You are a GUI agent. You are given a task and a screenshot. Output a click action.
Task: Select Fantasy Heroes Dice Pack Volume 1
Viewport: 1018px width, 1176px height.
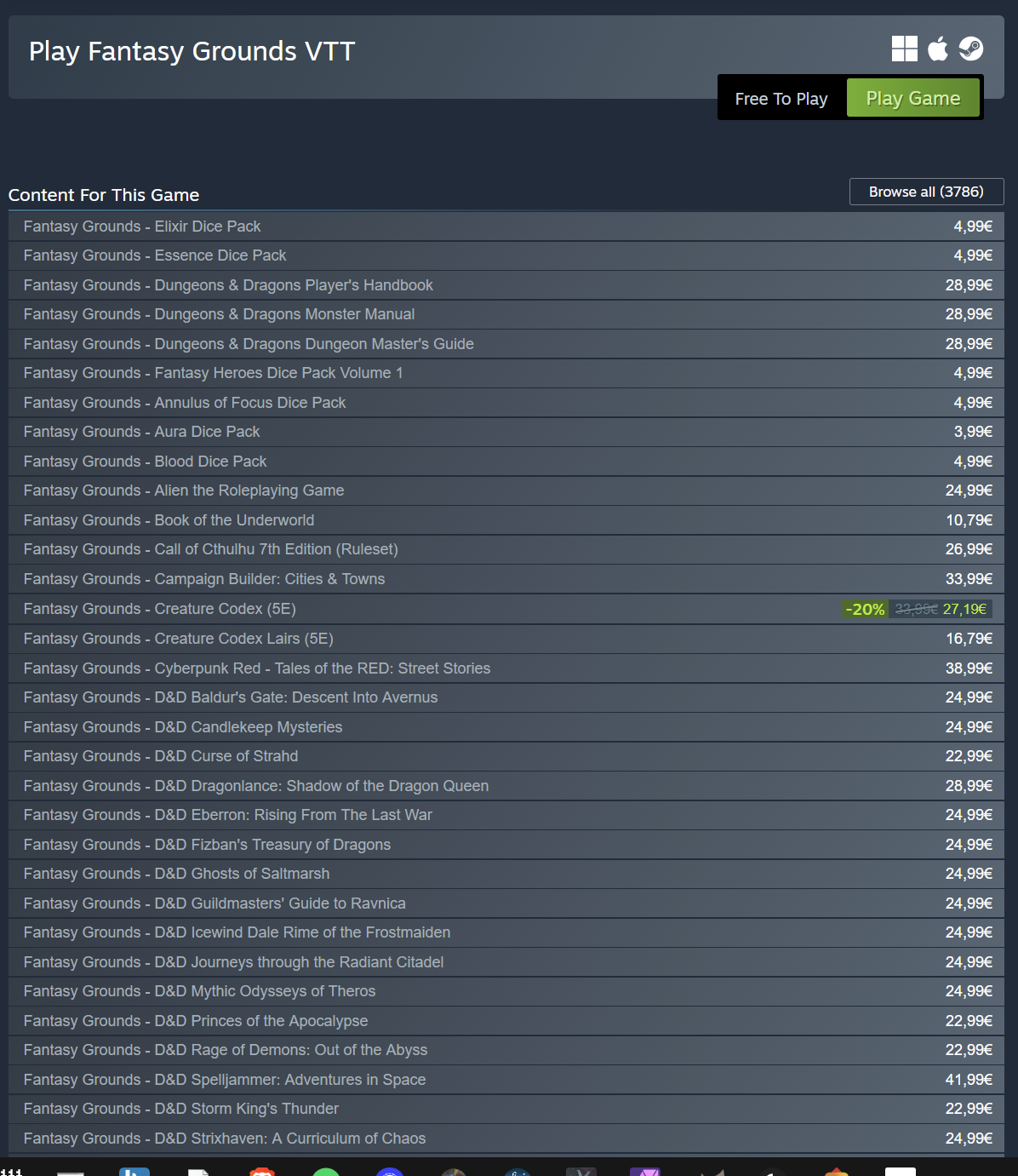[506, 373]
